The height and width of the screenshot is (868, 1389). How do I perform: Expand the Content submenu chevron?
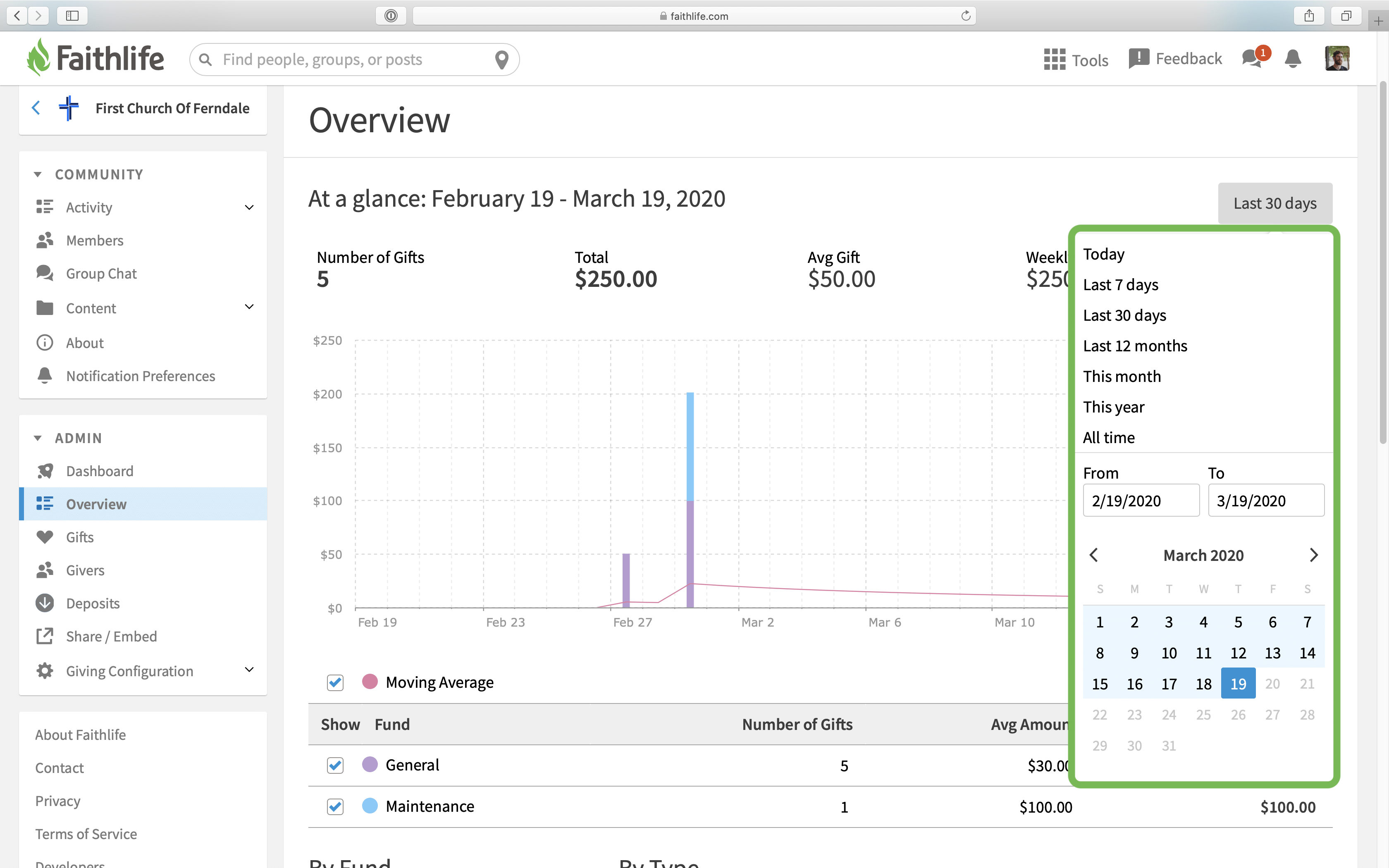(249, 307)
